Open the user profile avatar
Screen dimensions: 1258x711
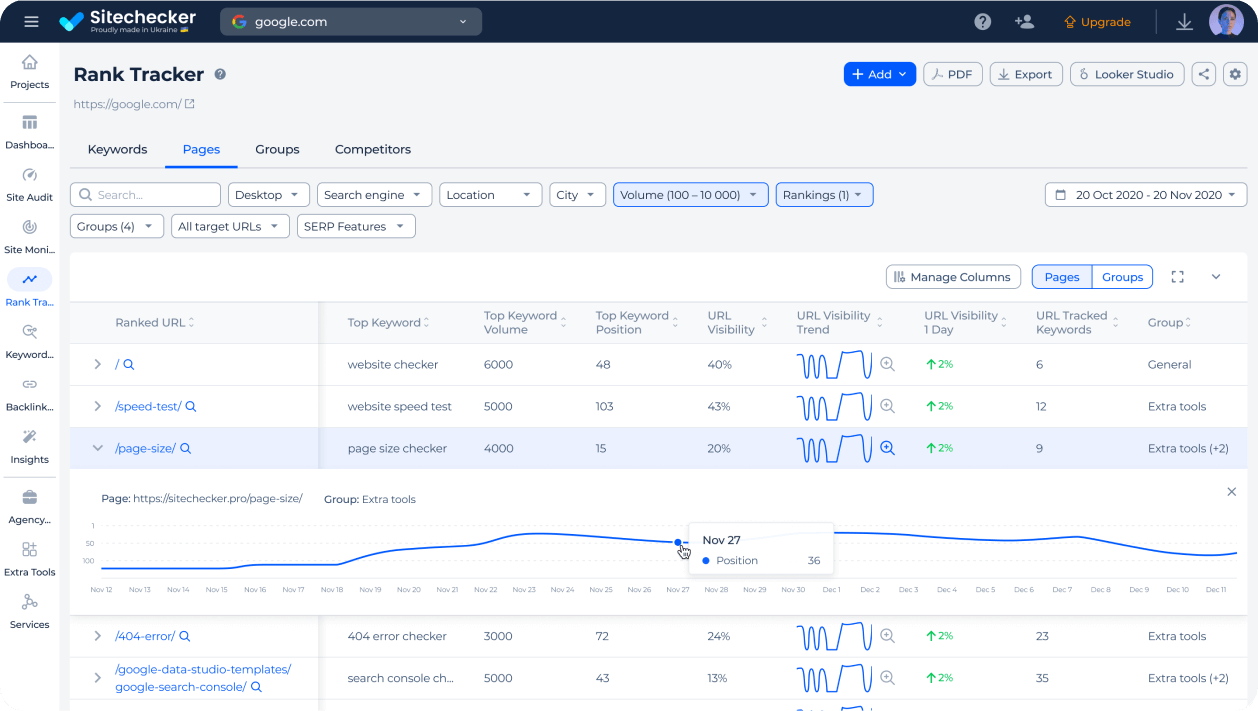(1226, 21)
